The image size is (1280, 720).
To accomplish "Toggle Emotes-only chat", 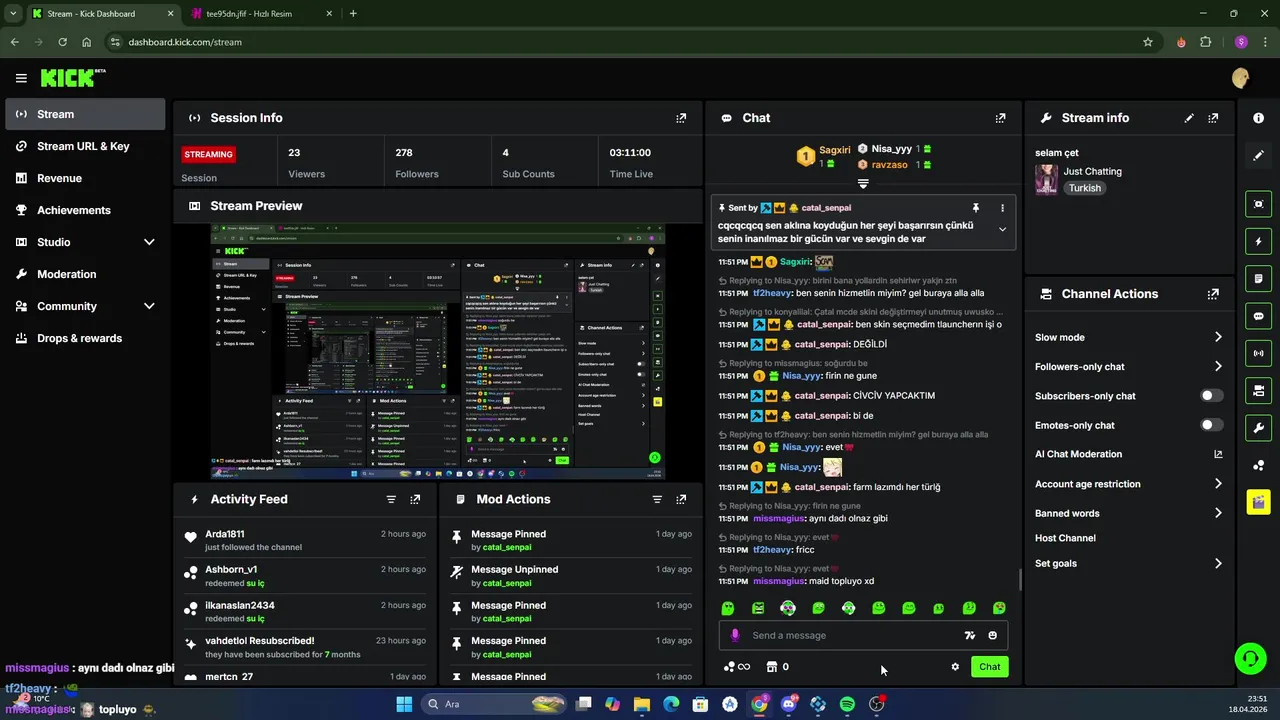I will click(1211, 425).
